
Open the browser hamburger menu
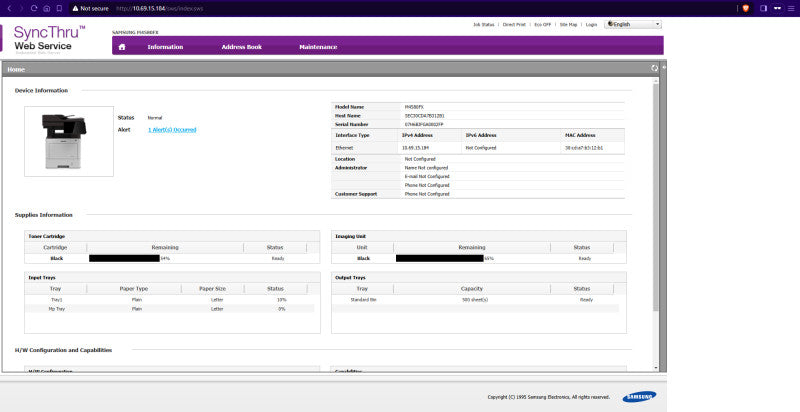coord(791,8)
